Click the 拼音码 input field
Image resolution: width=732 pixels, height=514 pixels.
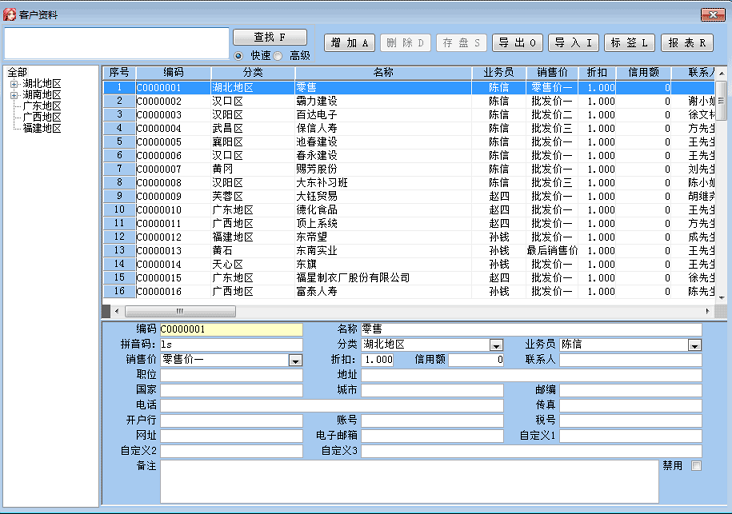pos(232,345)
